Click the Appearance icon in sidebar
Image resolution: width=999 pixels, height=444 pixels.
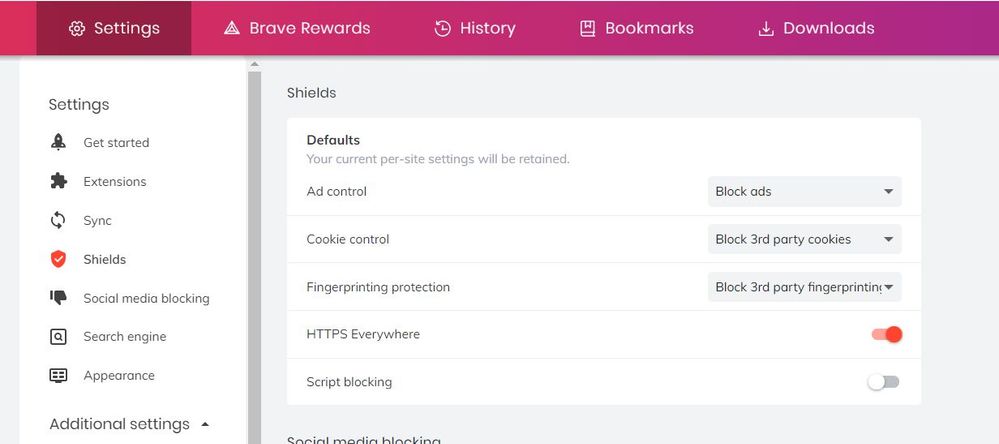click(x=58, y=376)
